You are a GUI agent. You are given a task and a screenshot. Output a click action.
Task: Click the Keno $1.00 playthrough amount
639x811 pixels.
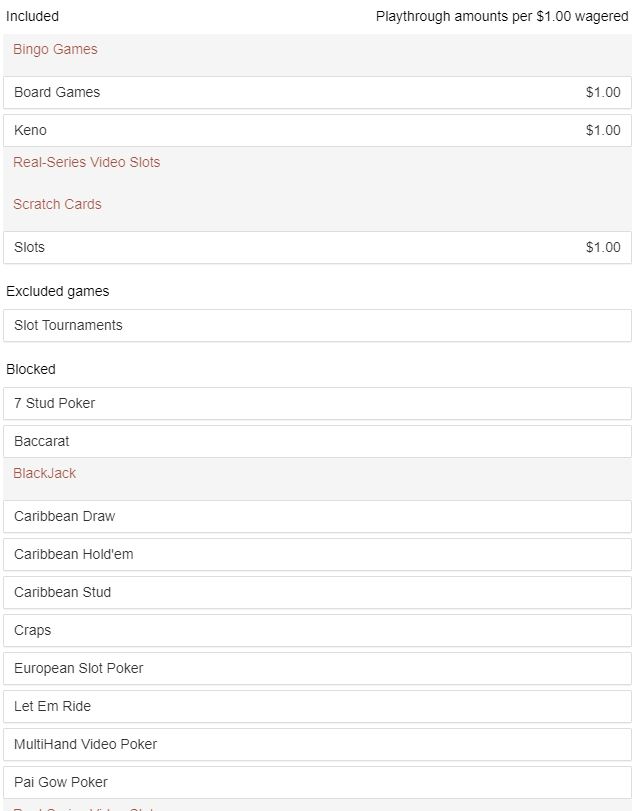coord(603,130)
